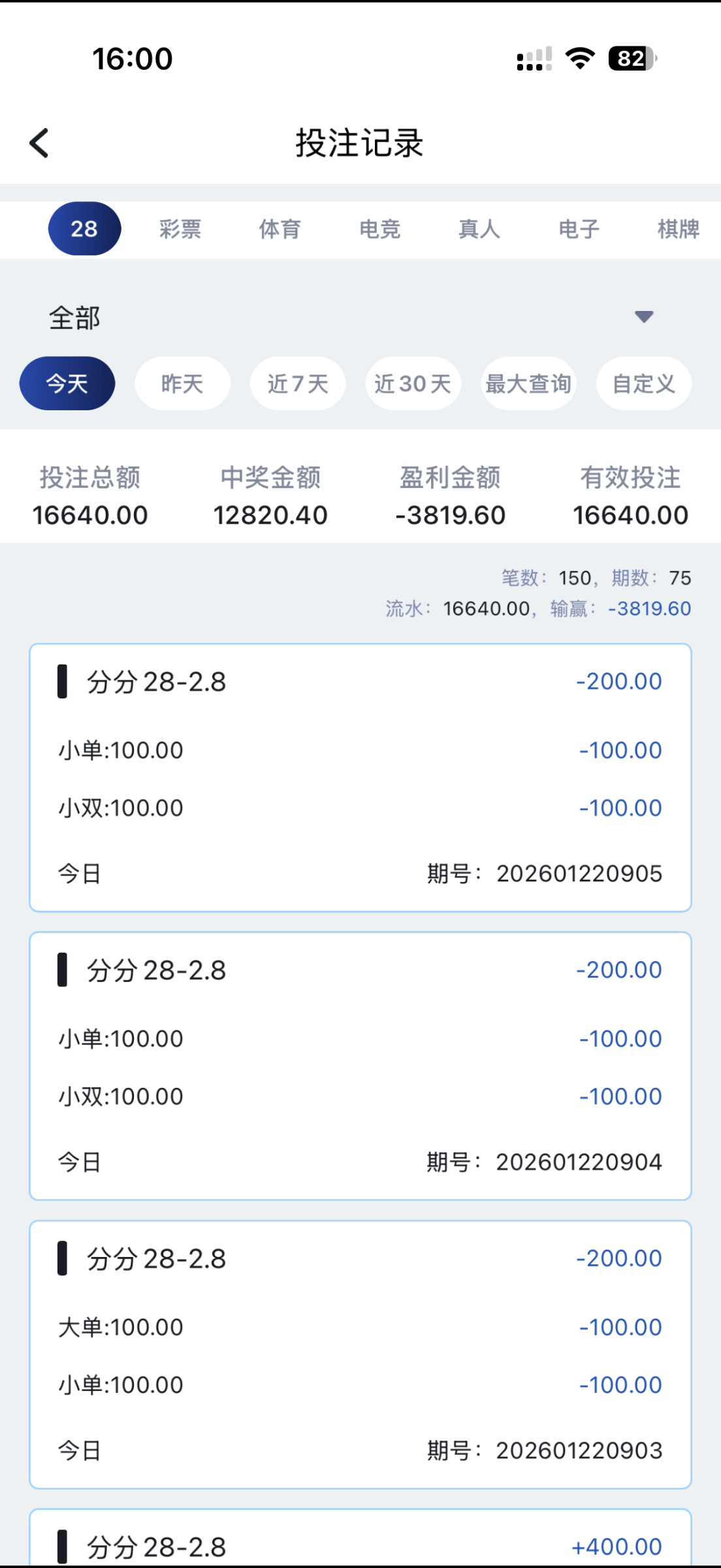This screenshot has height=1568, width=721.
Task: Choose the 昨天 date filter
Action: pos(182,384)
